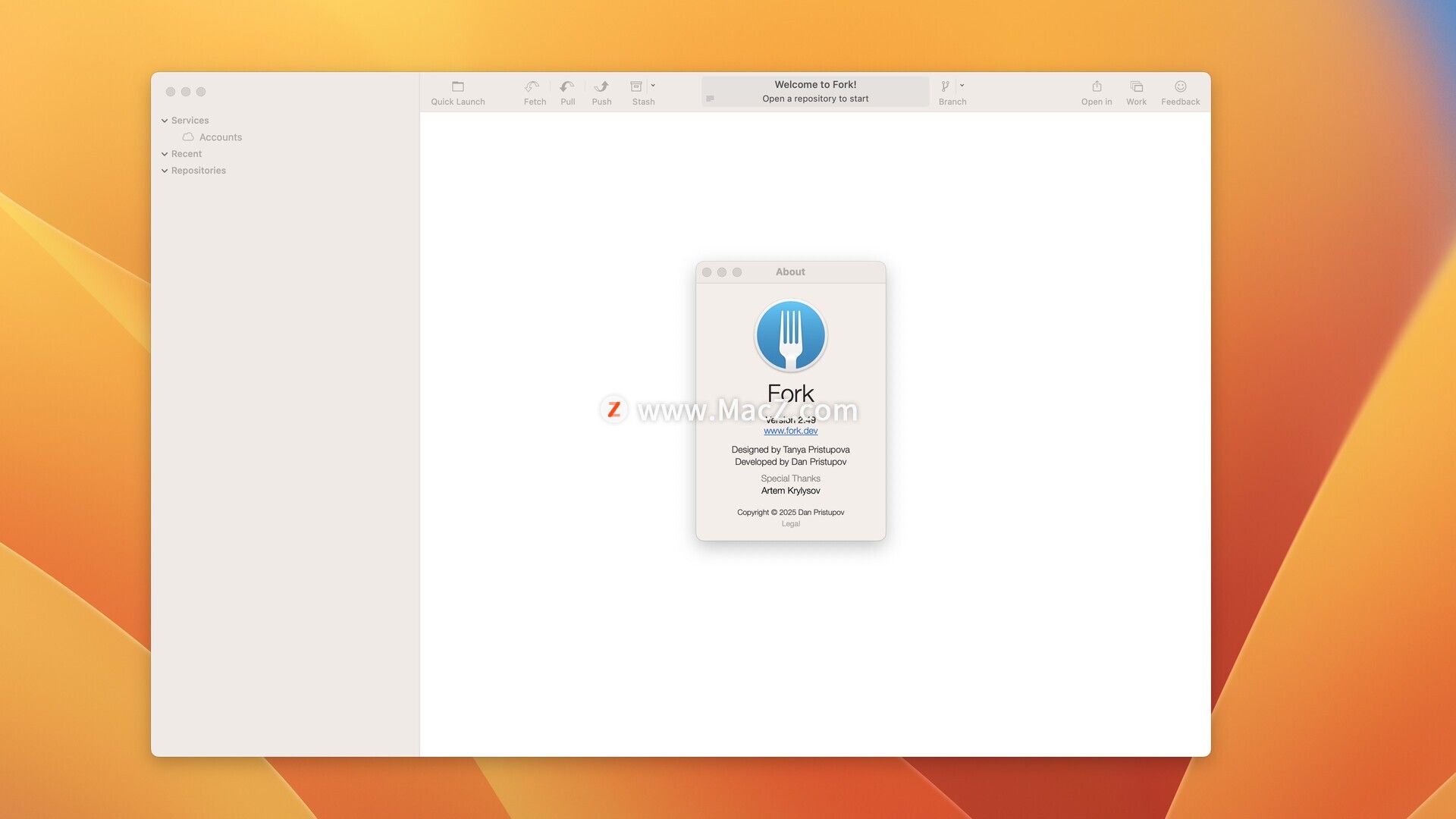Click the Legal link in About
This screenshot has height=819, width=1456.
point(790,524)
